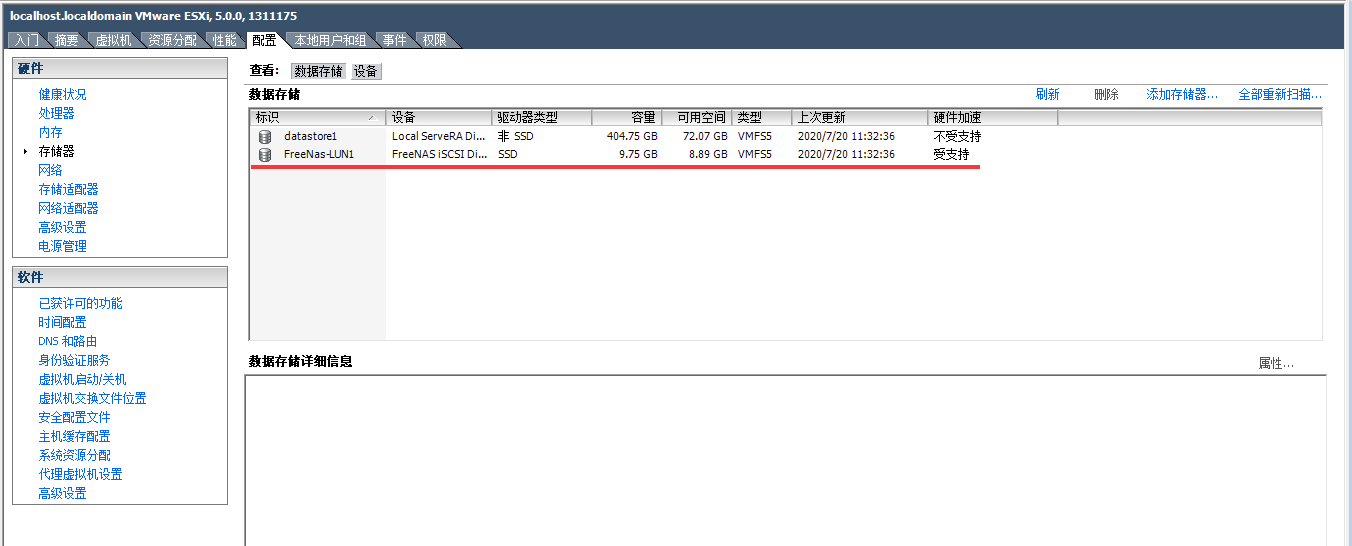This screenshot has width=1352, height=546.
Task: Click the 9.75 GB capacity cell
Action: pyautogui.click(x=638, y=155)
